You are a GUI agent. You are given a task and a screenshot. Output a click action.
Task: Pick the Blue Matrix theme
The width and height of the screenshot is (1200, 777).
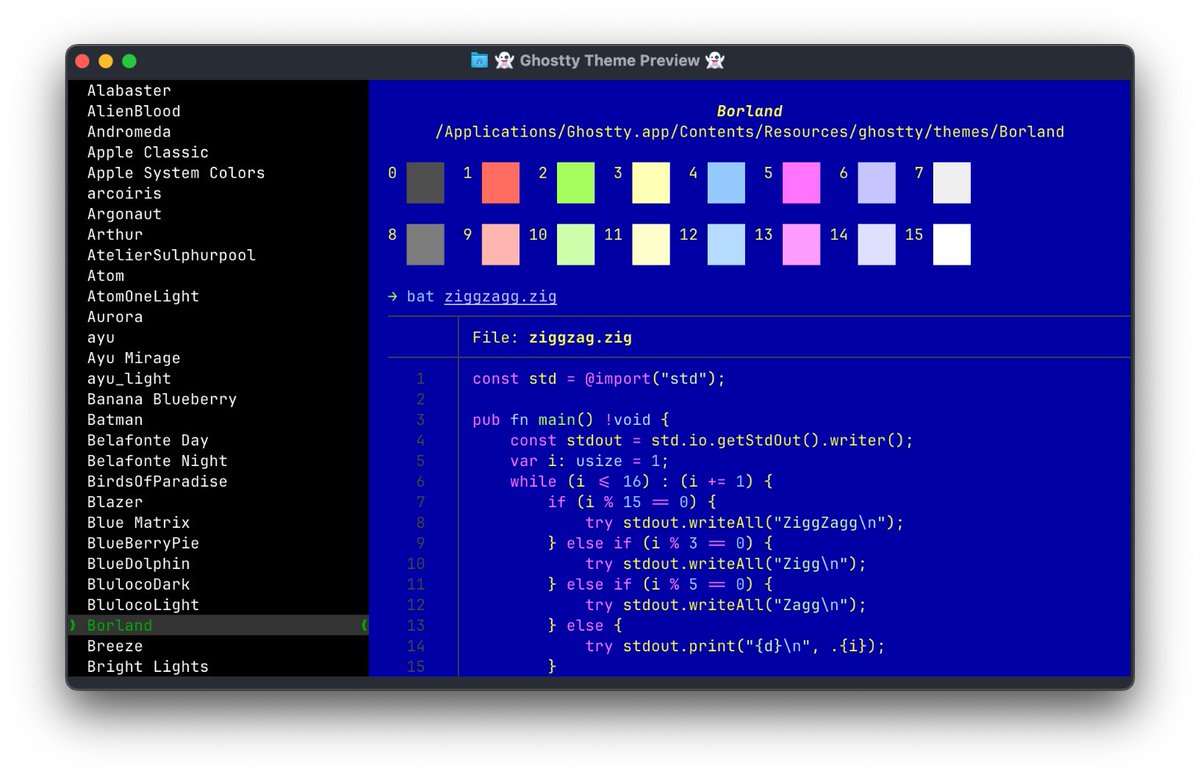tap(138, 523)
